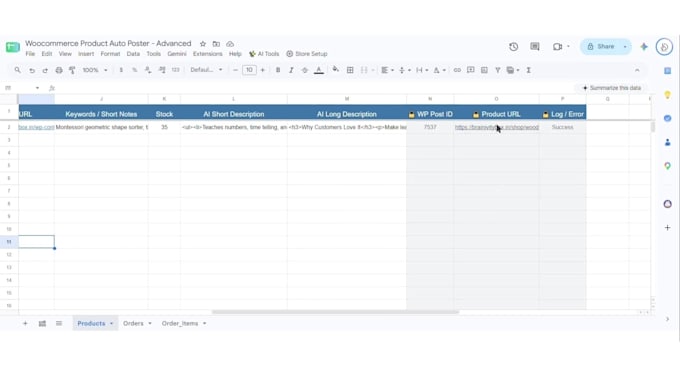Open the account profile avatar

click(x=664, y=47)
